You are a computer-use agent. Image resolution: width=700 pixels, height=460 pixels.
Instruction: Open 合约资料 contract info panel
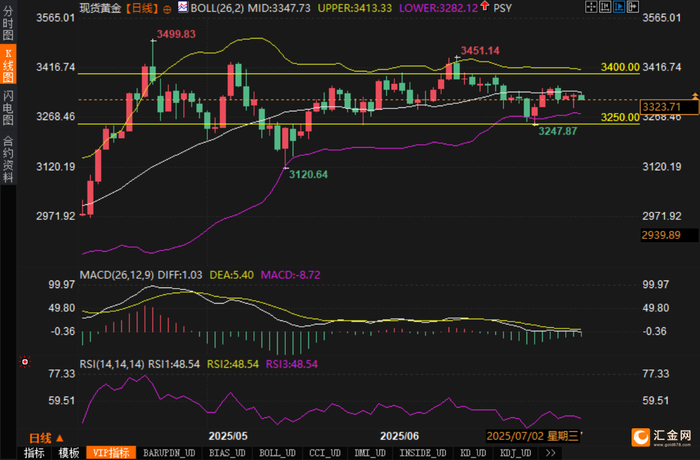pos(8,159)
